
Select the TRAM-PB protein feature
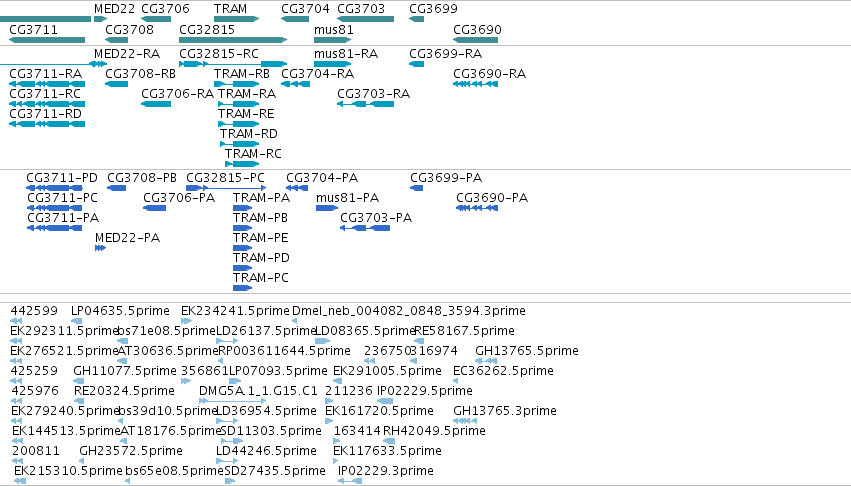[x=243, y=228]
